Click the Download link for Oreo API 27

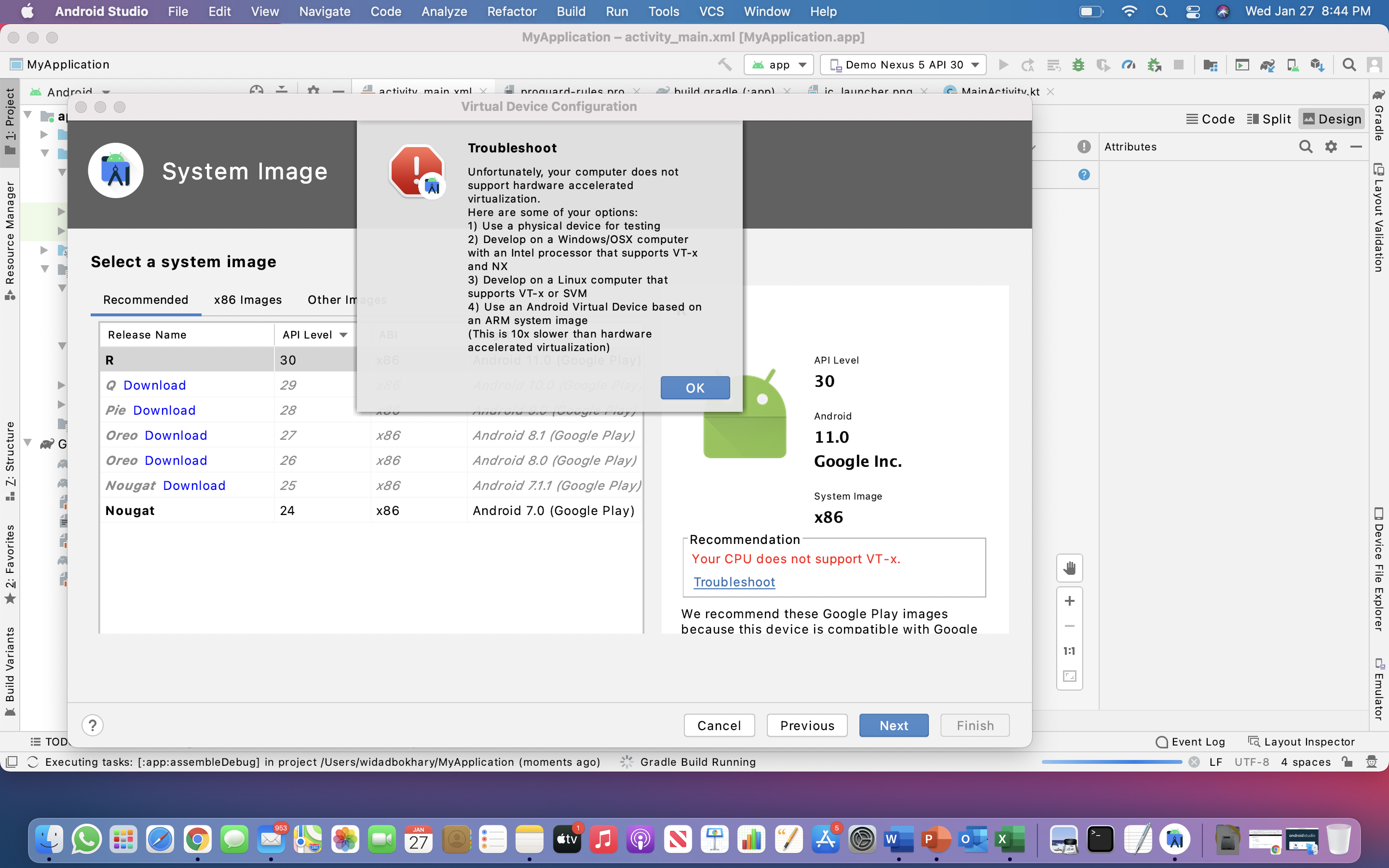pos(176,435)
